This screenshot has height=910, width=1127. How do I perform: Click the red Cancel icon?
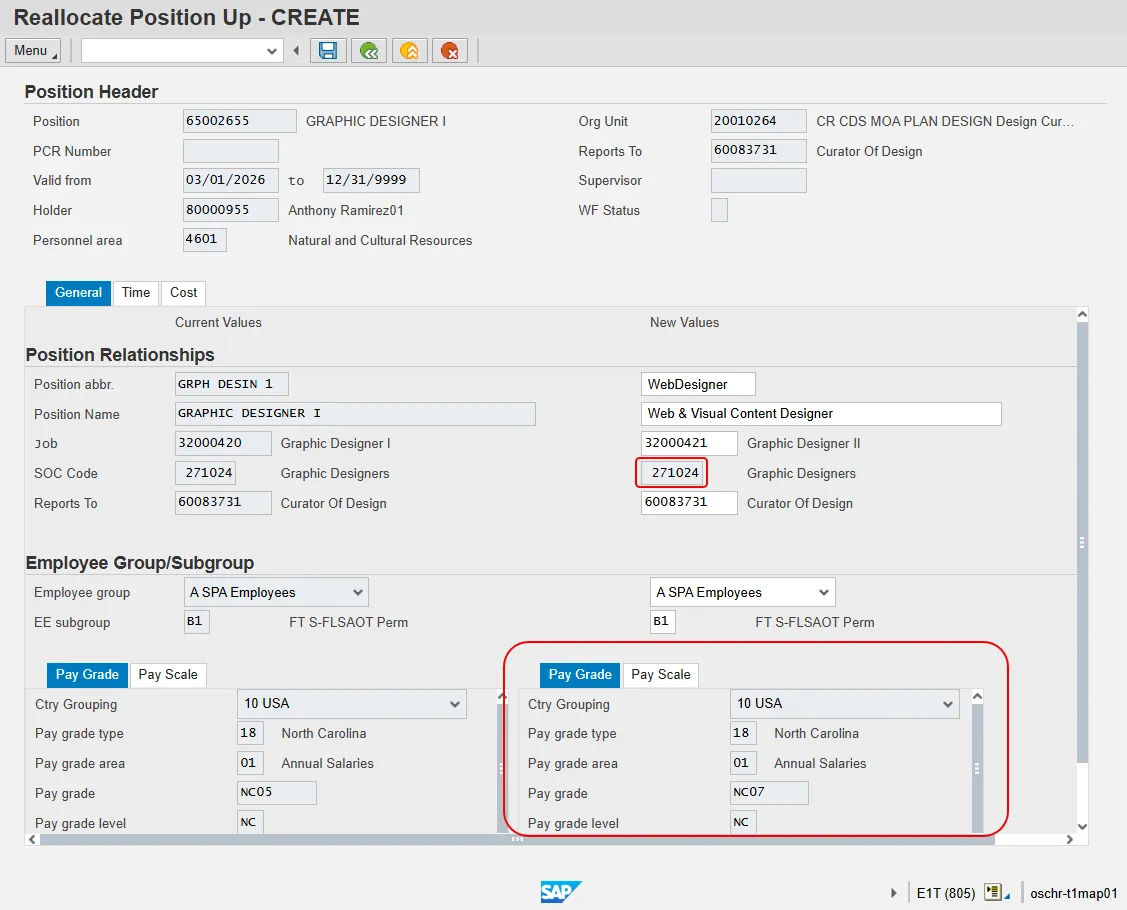click(x=450, y=51)
